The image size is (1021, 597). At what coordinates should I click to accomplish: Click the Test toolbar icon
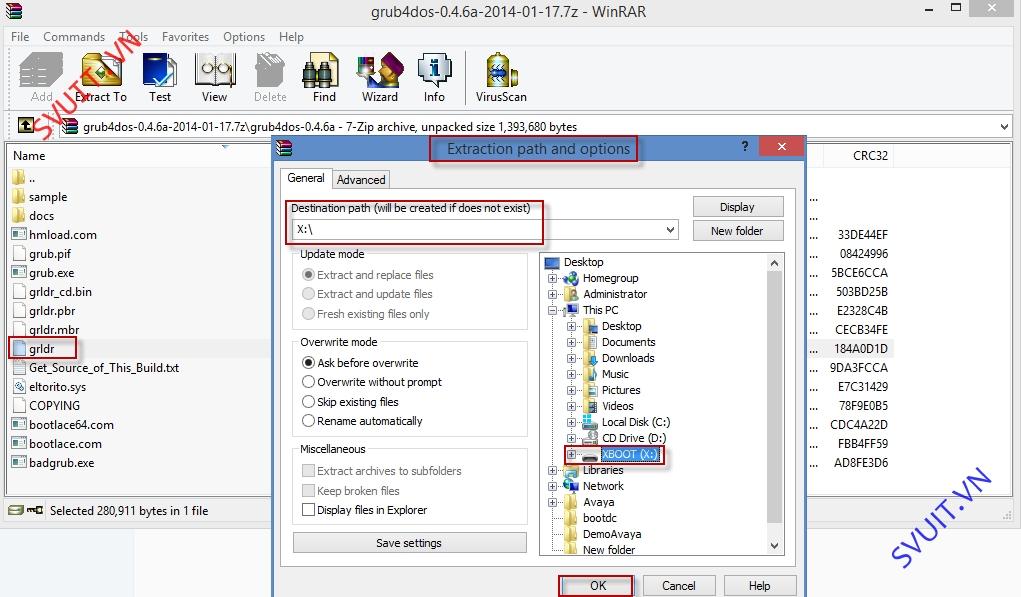click(160, 70)
